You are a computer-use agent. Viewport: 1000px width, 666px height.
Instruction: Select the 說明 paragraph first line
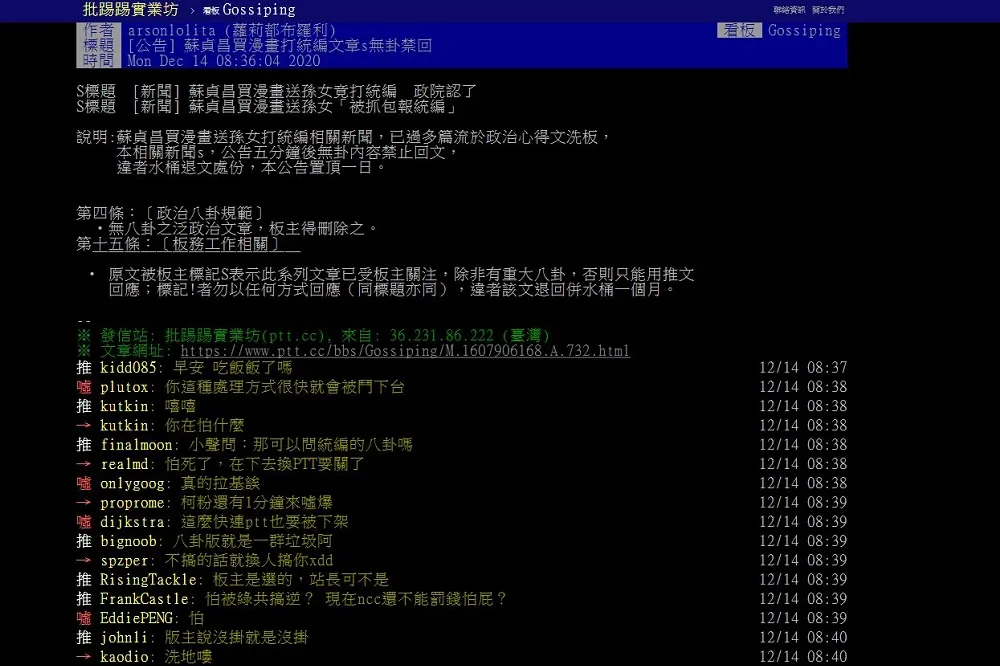[x=344, y=137]
